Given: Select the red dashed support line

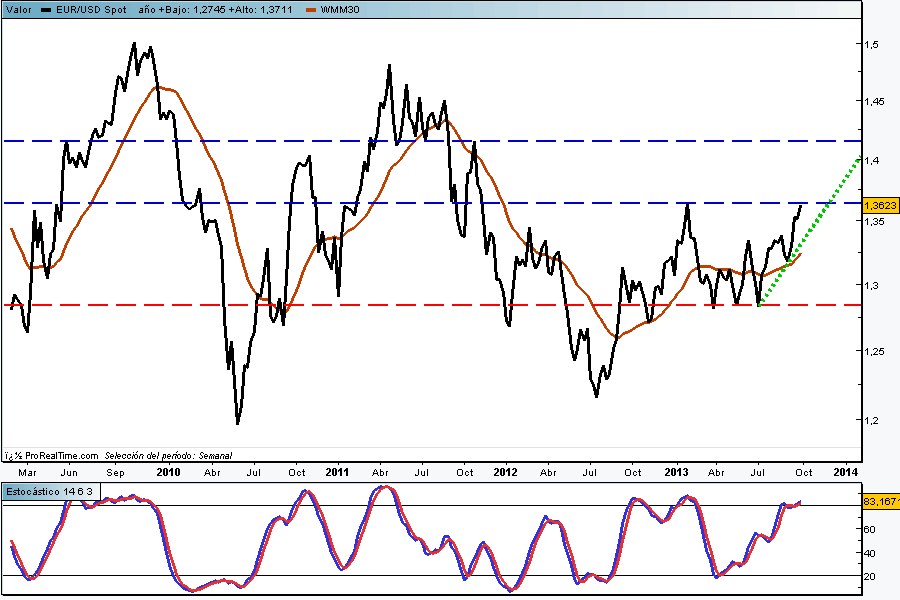Looking at the screenshot, I should tap(400, 305).
